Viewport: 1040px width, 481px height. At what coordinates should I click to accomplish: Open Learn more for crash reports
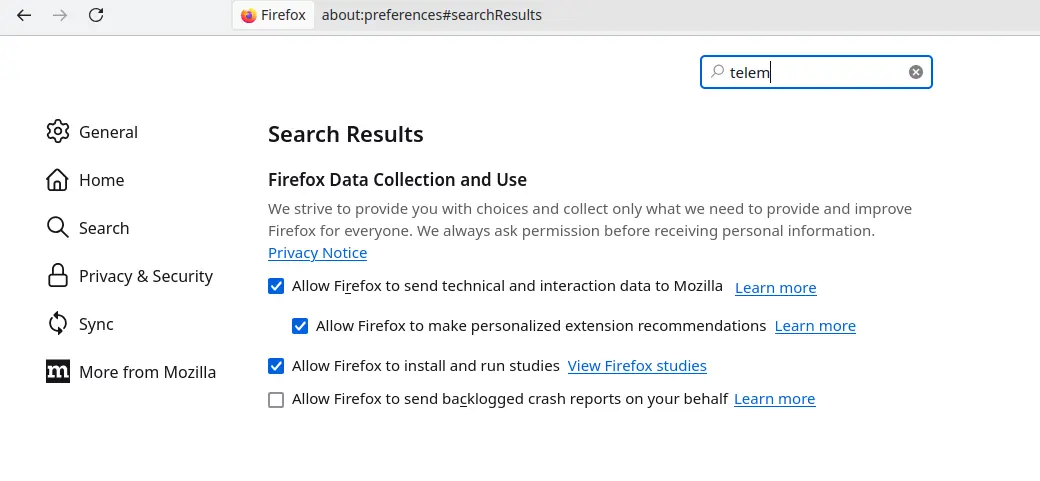click(x=774, y=399)
